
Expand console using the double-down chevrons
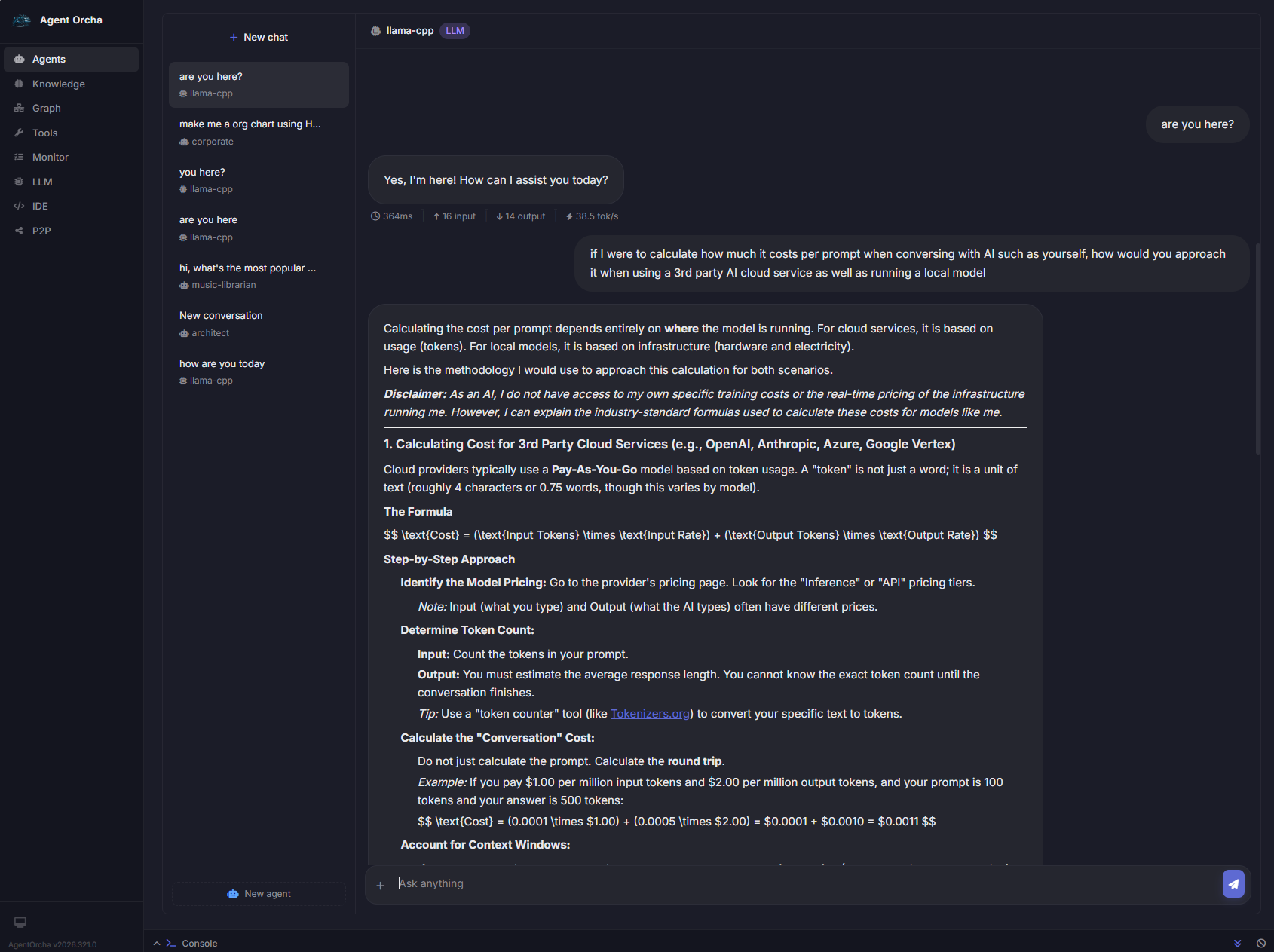1238,943
